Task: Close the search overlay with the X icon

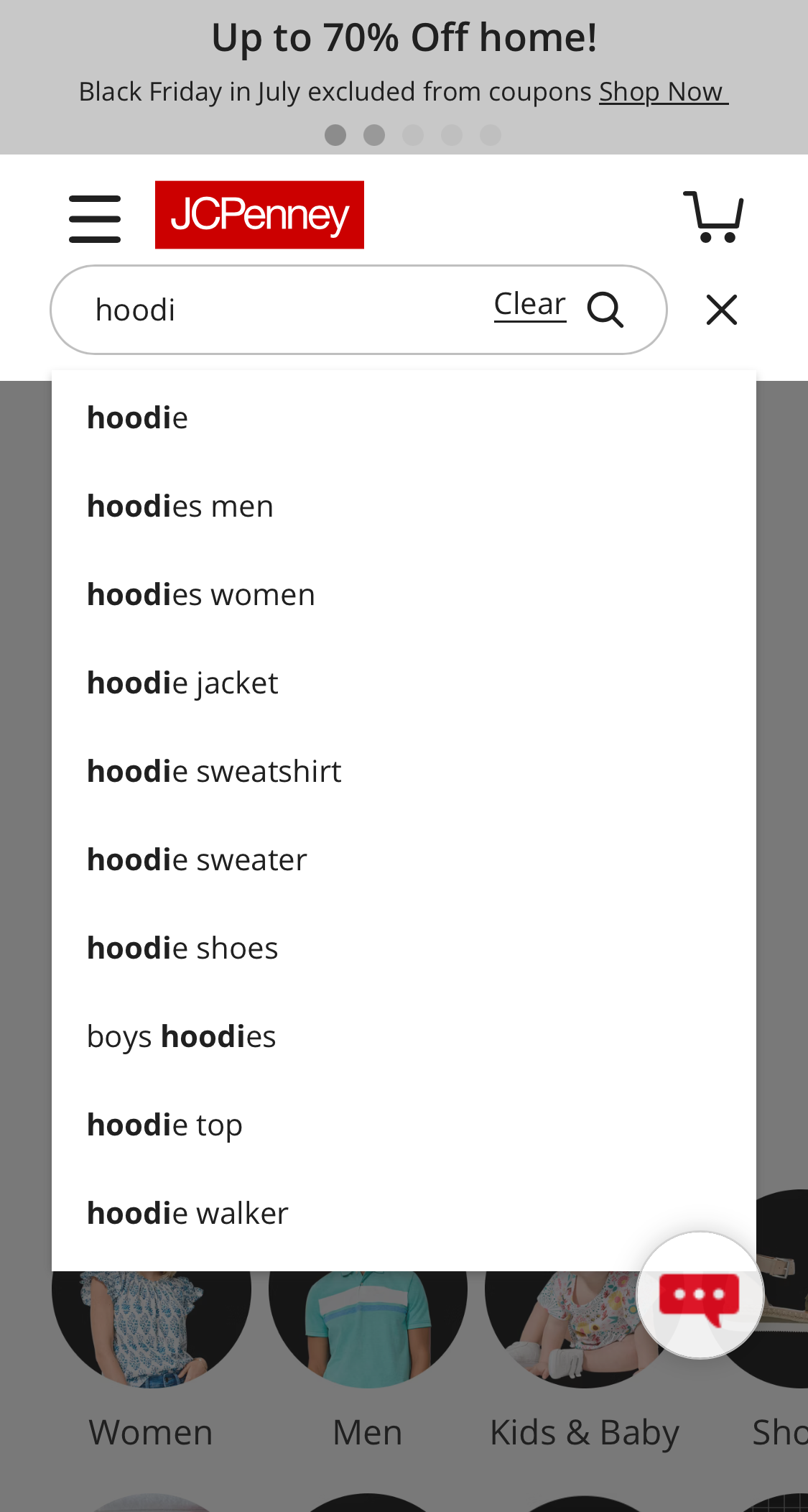Action: pyautogui.click(x=721, y=309)
